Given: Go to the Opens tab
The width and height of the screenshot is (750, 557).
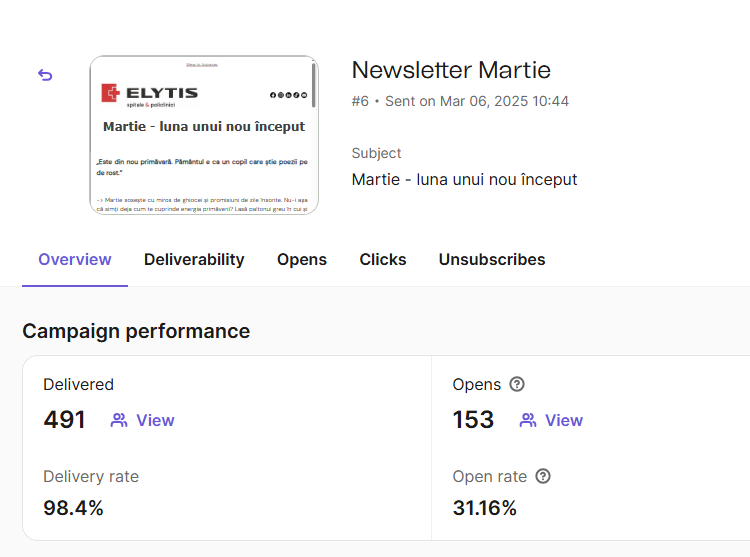Looking at the screenshot, I should coord(302,259).
